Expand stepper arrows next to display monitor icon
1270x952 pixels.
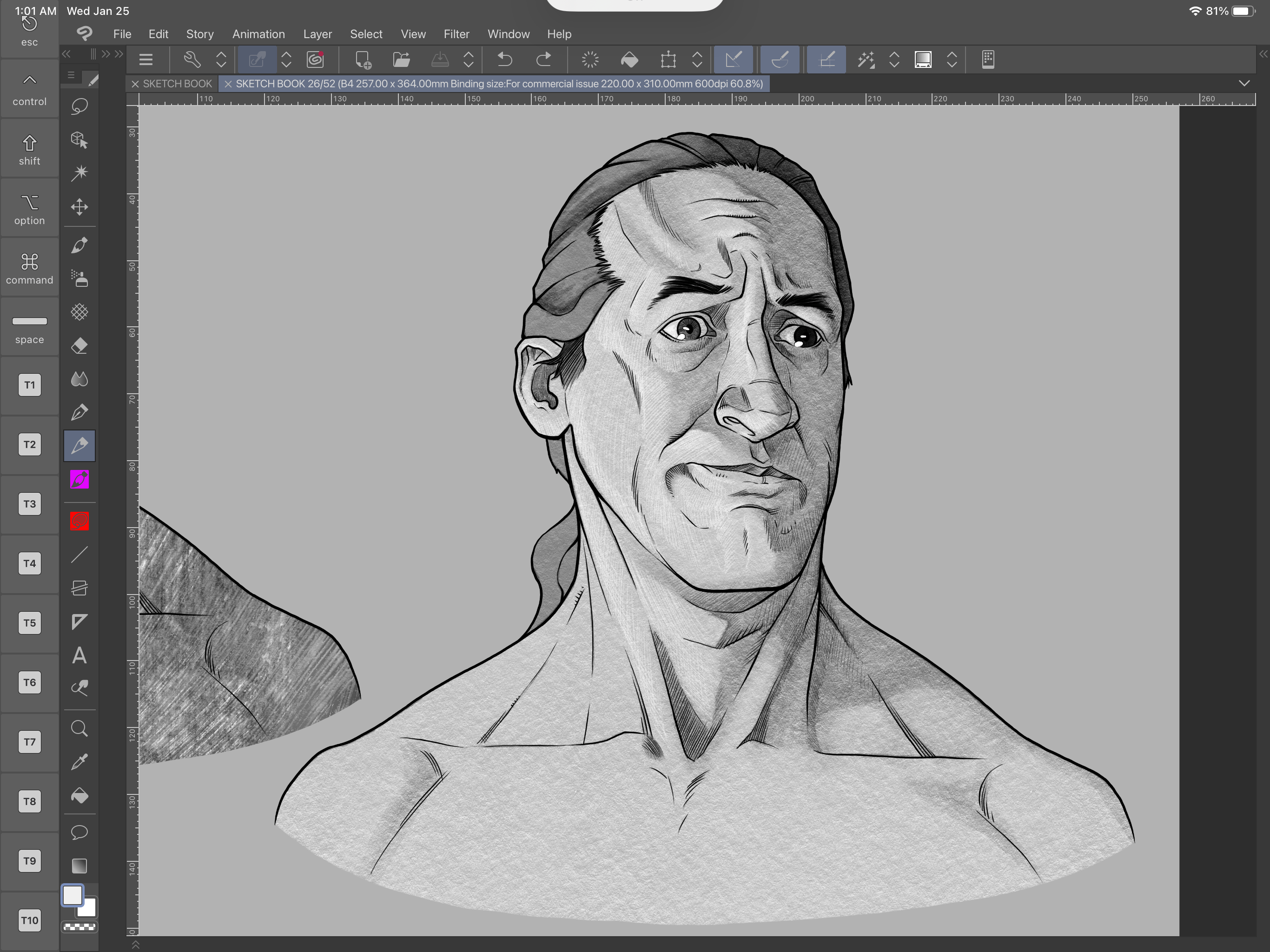(x=952, y=59)
